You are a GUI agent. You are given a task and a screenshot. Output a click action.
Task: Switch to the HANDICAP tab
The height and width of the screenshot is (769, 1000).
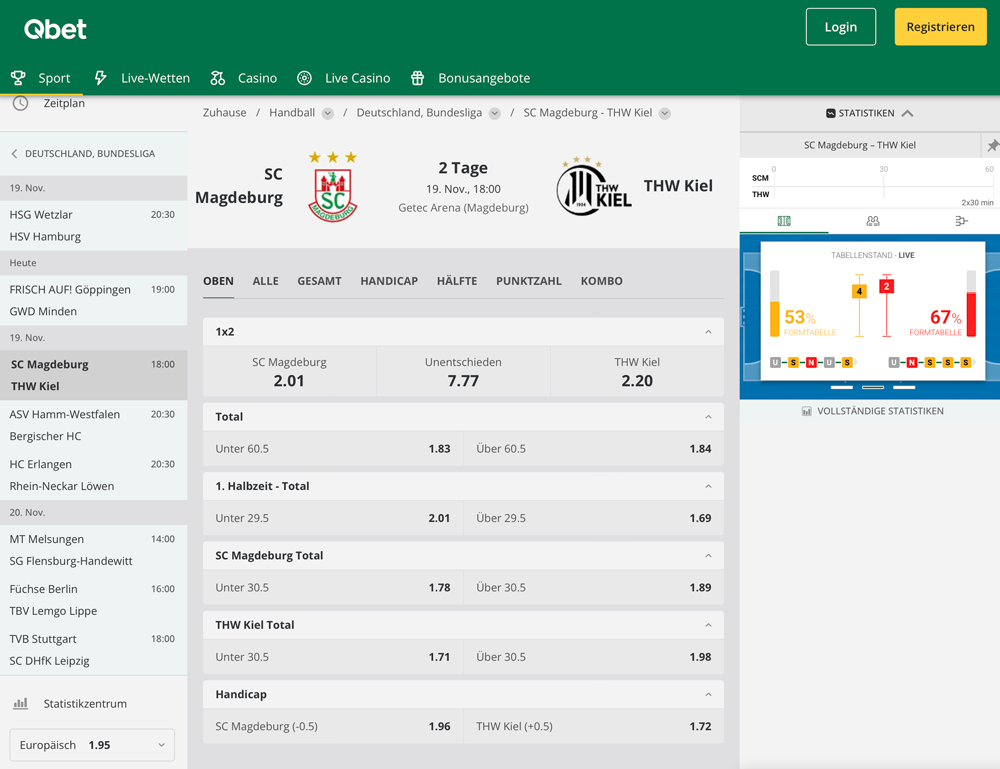[389, 281]
